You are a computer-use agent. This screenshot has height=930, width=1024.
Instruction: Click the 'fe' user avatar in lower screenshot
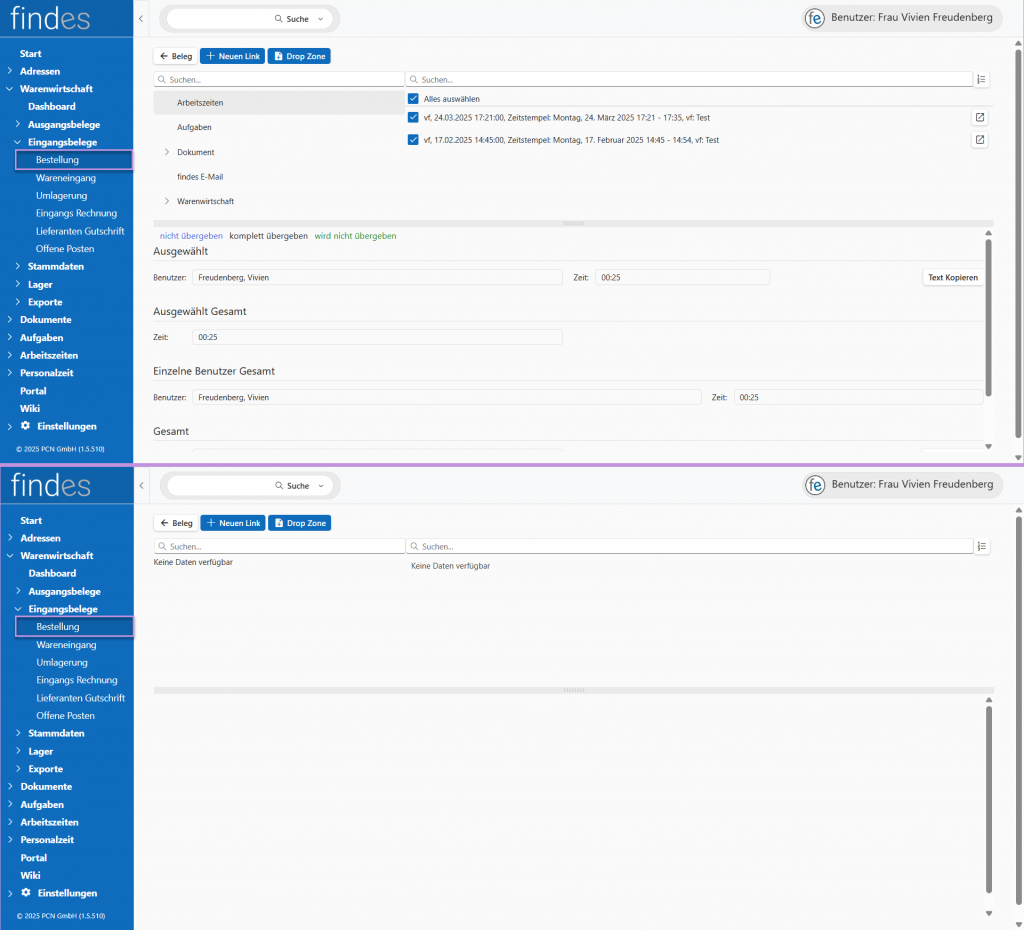(816, 485)
